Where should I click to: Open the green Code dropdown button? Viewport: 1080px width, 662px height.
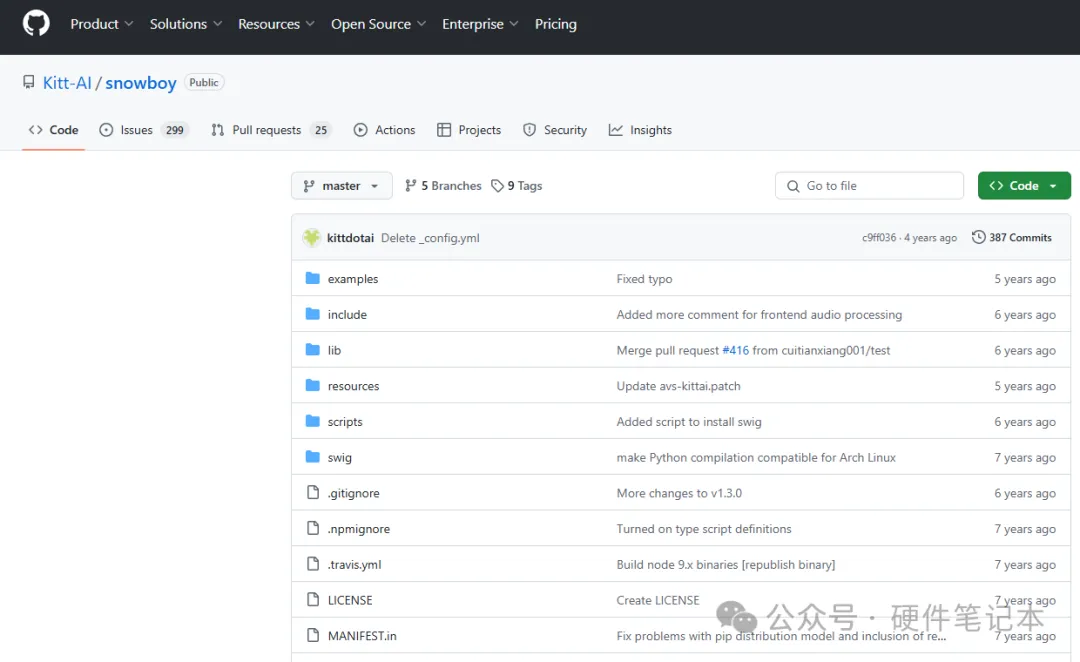click(x=1024, y=186)
